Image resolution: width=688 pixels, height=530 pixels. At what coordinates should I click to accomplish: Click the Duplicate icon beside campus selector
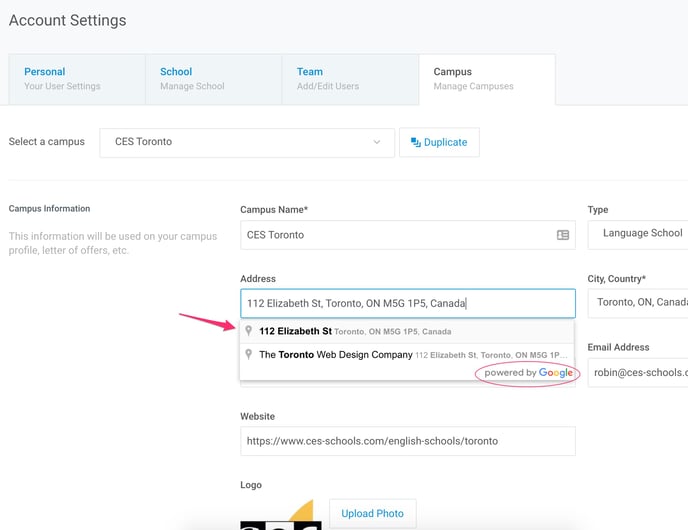click(416, 142)
